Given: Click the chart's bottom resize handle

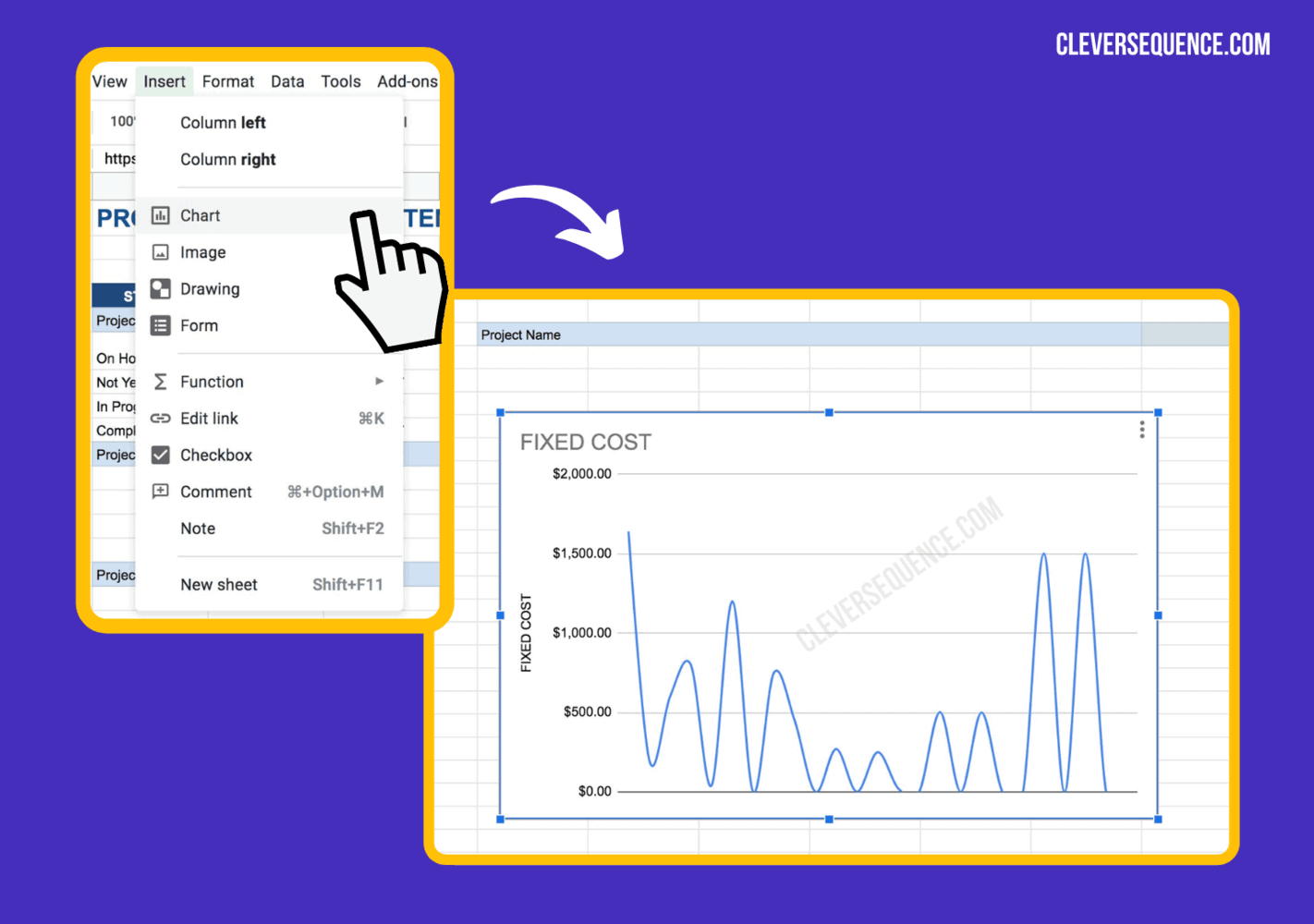Looking at the screenshot, I should (828, 818).
